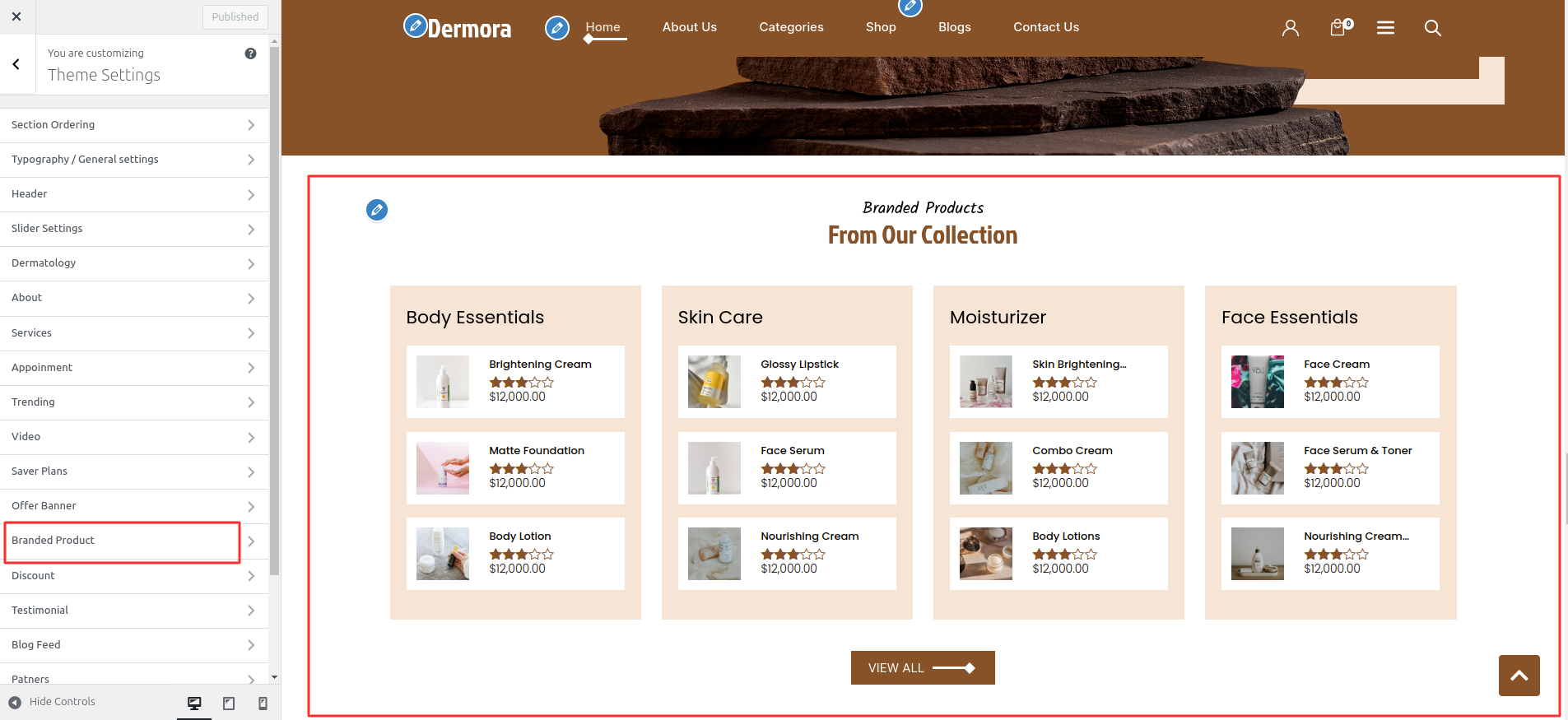The image size is (1568, 720).
Task: Open the customizer help question mark icon
Action: pos(250,53)
